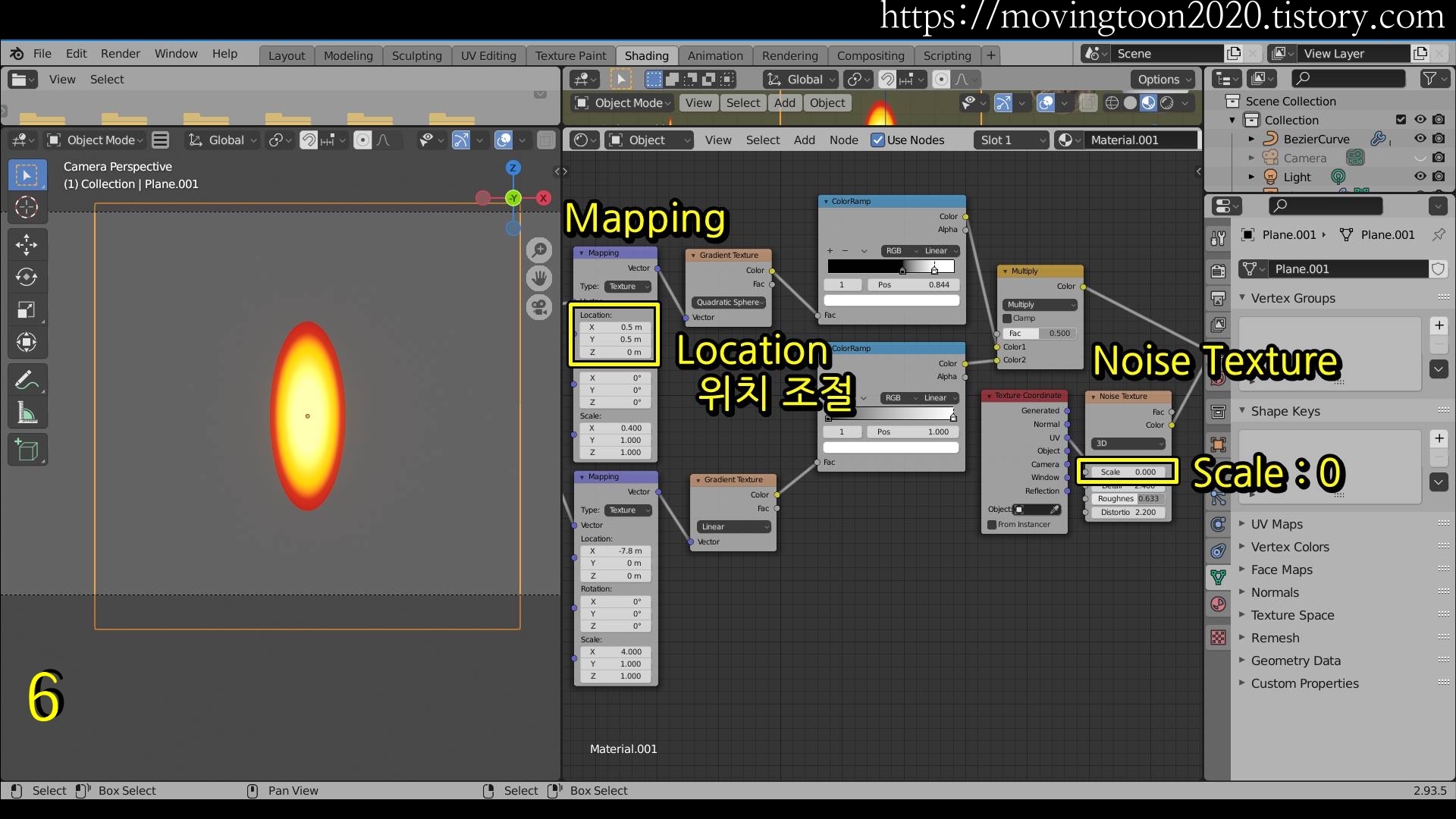Expand BezierCurve in the outliner tree

pyautogui.click(x=1251, y=139)
